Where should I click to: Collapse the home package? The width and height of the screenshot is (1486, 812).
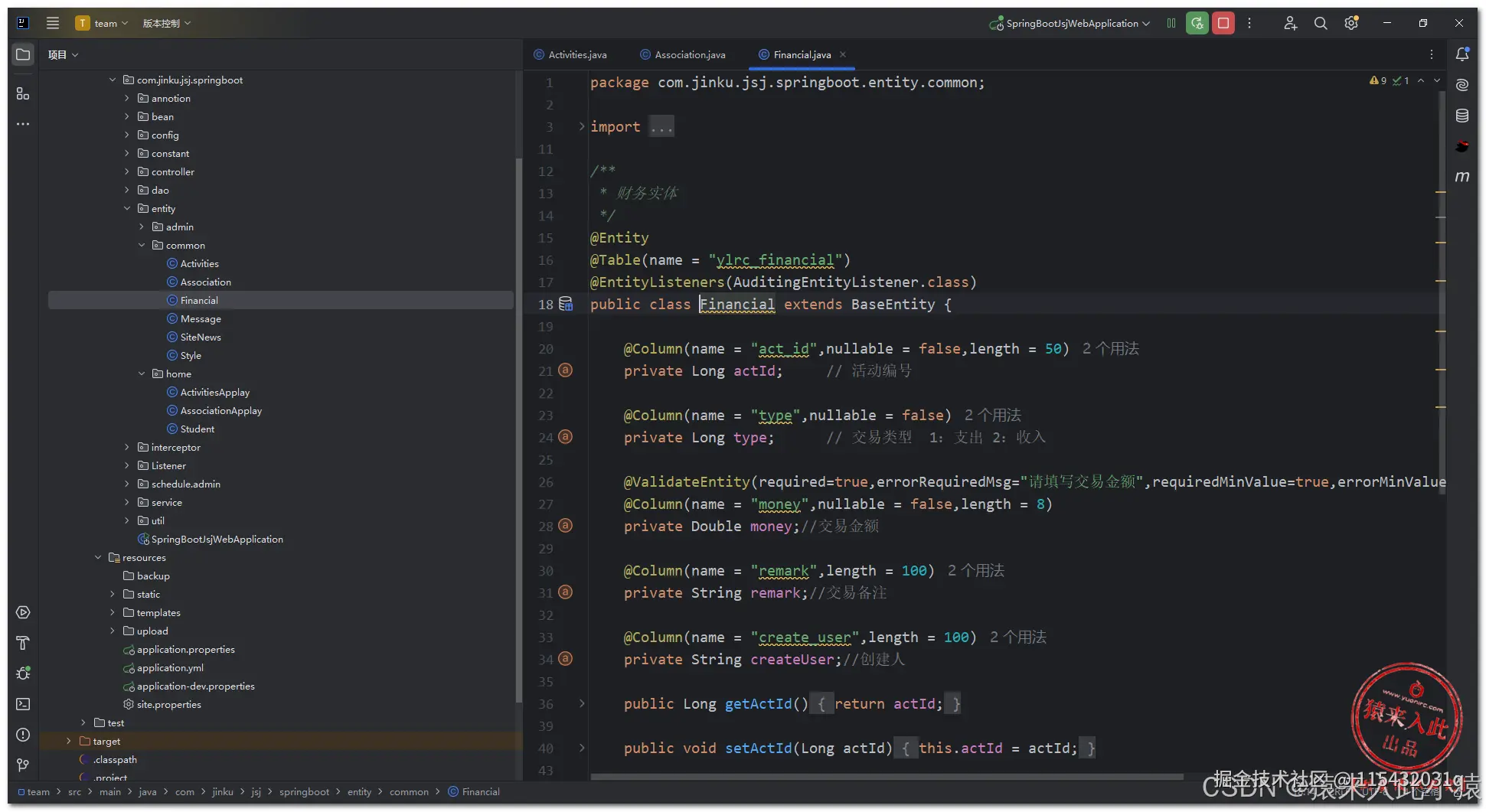pyautogui.click(x=142, y=373)
